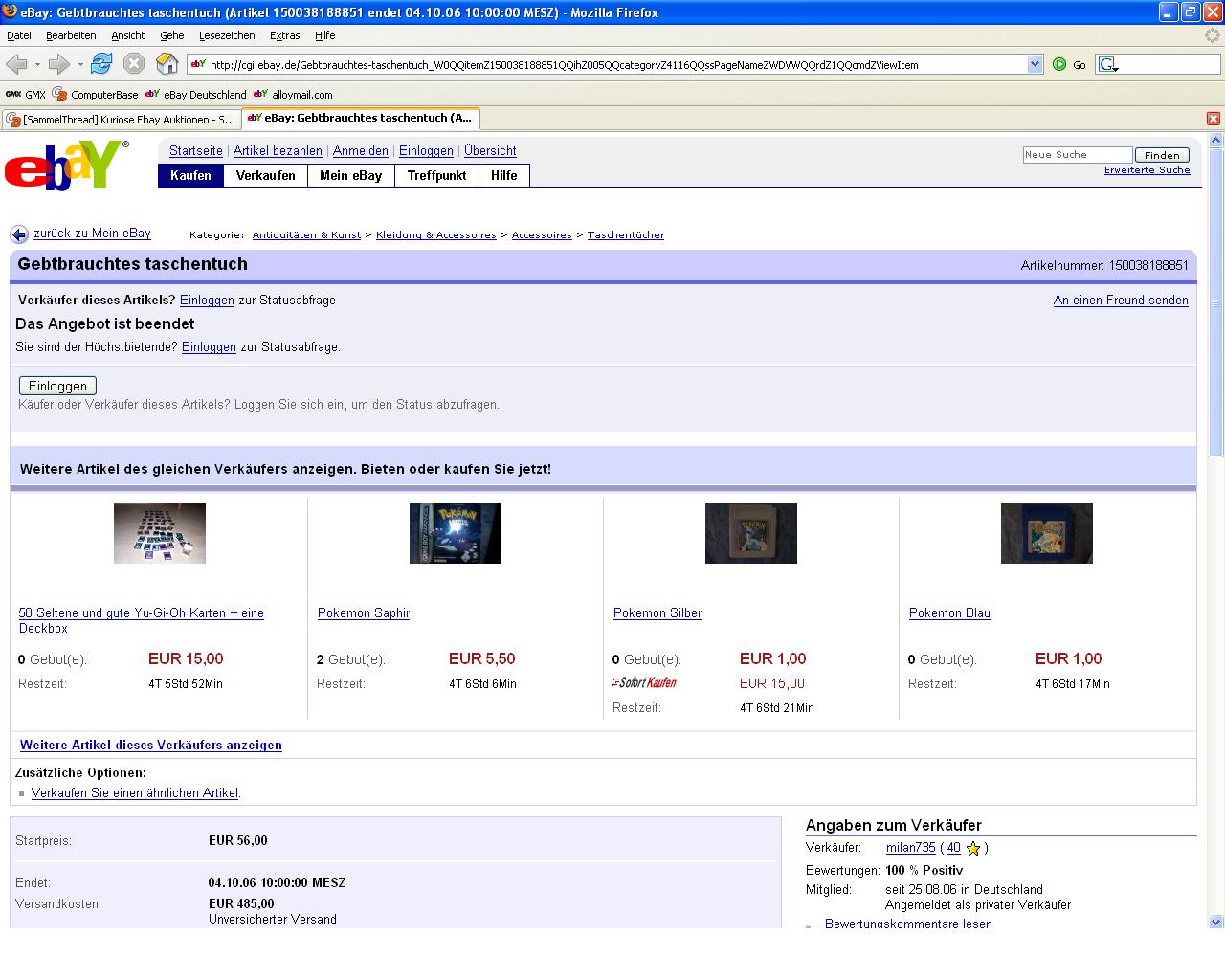Click Verkaufen Sie einen ähnlichen Artikel link
The width and height of the screenshot is (1225, 980).
(x=135, y=793)
